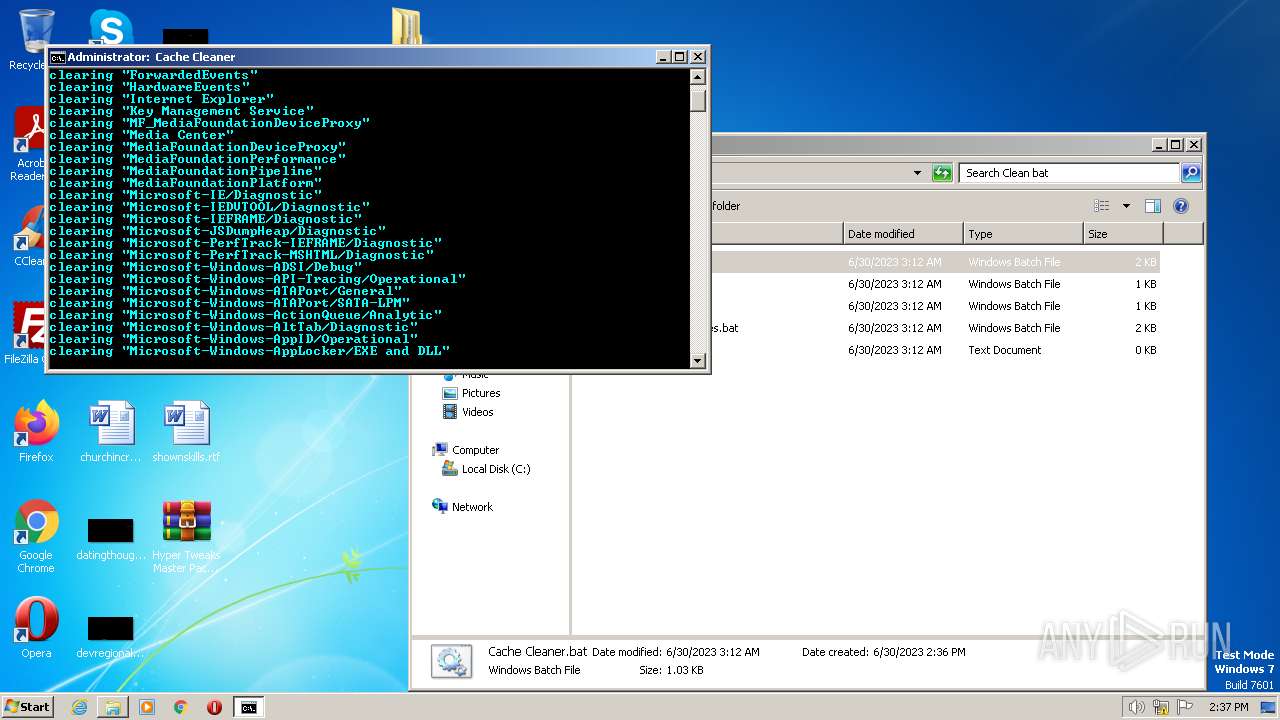Click the Cache Cleaner.bat details pane icon
Screen dimensions: 1280x720
451,661
